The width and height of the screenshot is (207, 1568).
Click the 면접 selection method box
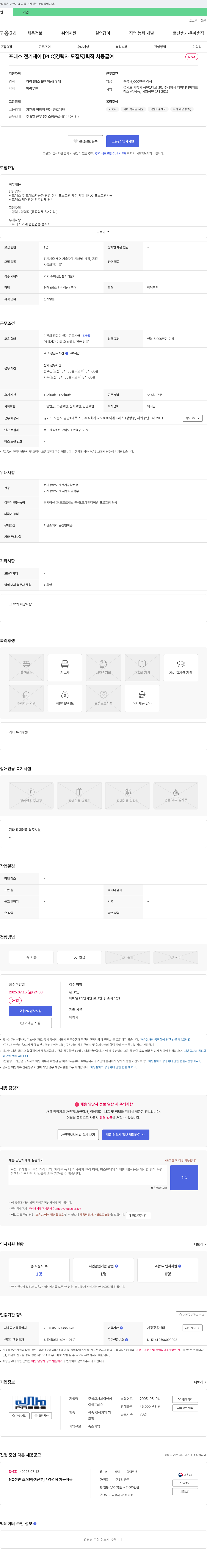click(79, 957)
